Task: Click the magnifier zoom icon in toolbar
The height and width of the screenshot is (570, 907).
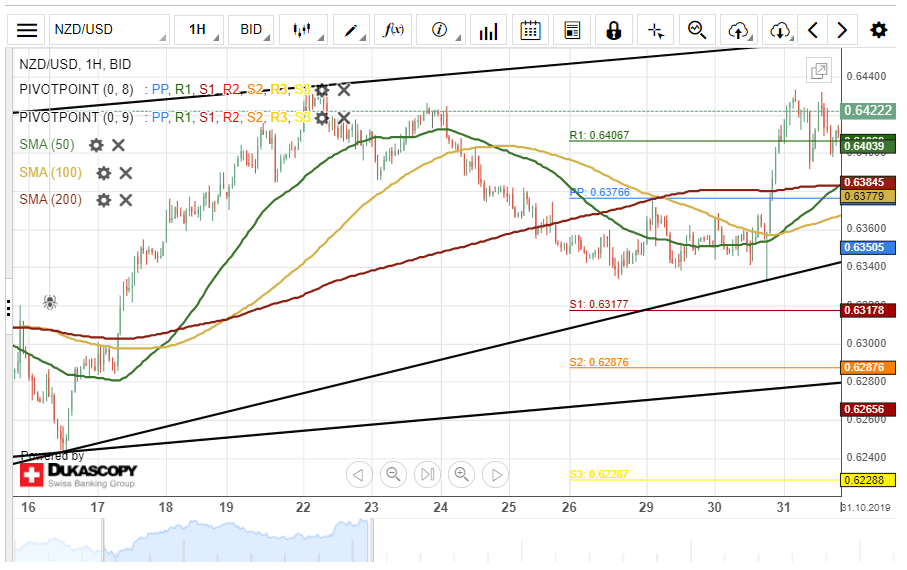Action: [x=697, y=30]
